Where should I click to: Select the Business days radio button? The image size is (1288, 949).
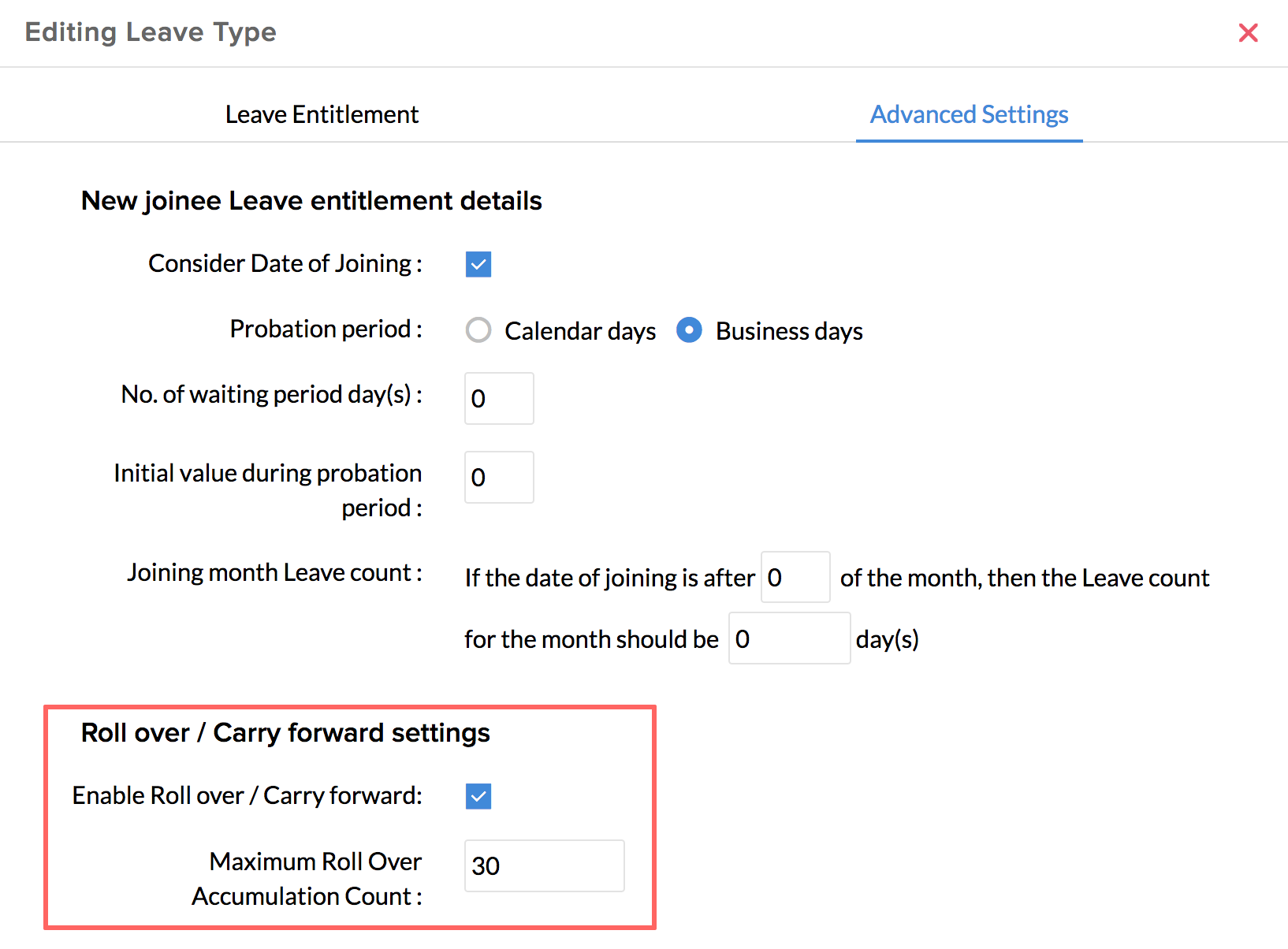[x=689, y=330]
